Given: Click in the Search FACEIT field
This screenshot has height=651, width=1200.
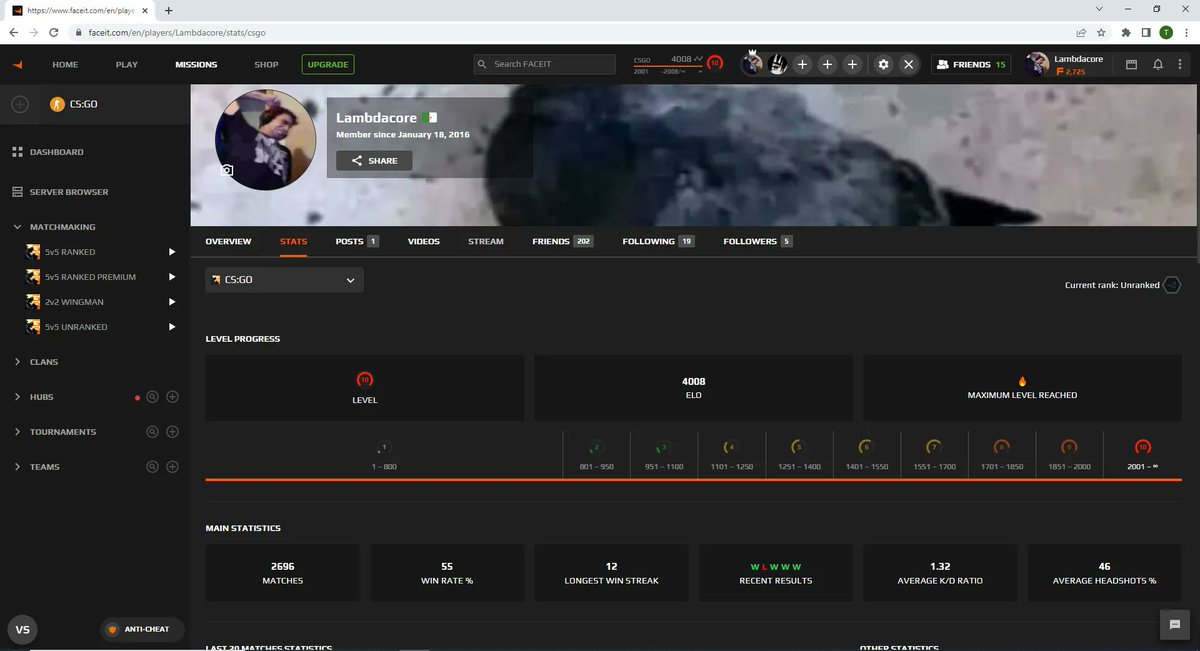Looking at the screenshot, I should tap(544, 64).
